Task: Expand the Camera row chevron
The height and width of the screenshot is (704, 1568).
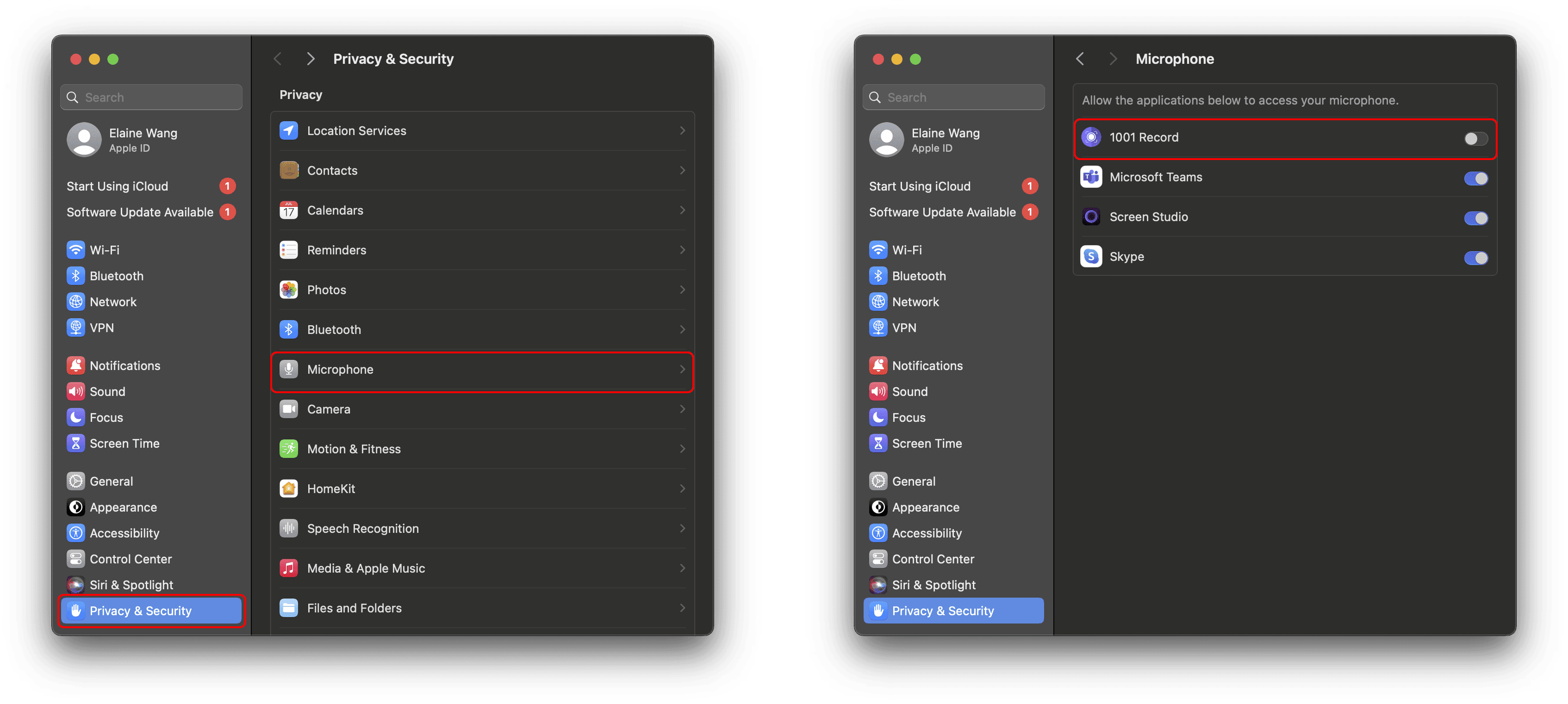Action: point(682,409)
